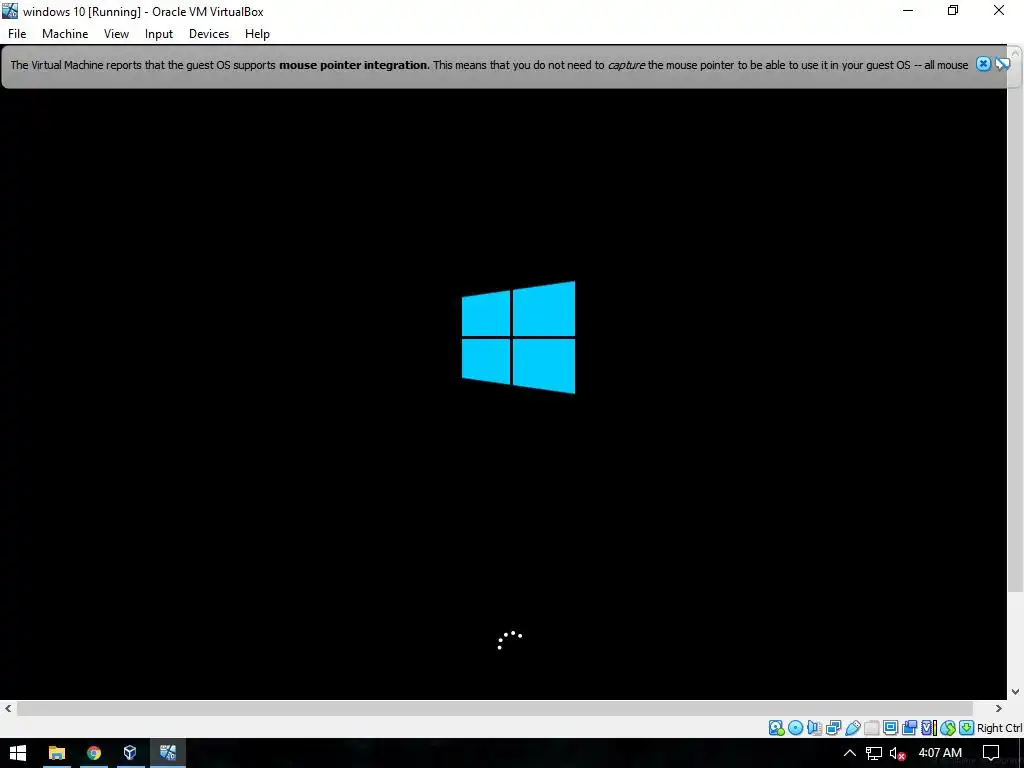Click the optical disk status icon
The height and width of the screenshot is (768, 1024).
tap(795, 728)
